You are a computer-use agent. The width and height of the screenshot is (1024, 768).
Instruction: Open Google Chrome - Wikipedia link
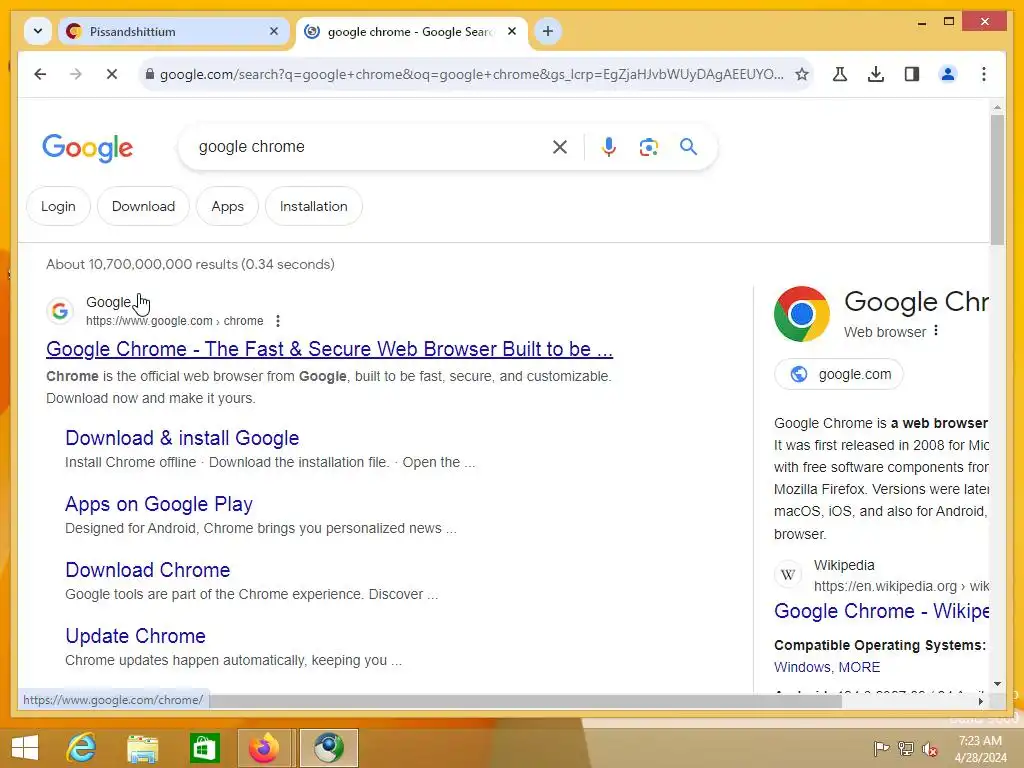(881, 611)
